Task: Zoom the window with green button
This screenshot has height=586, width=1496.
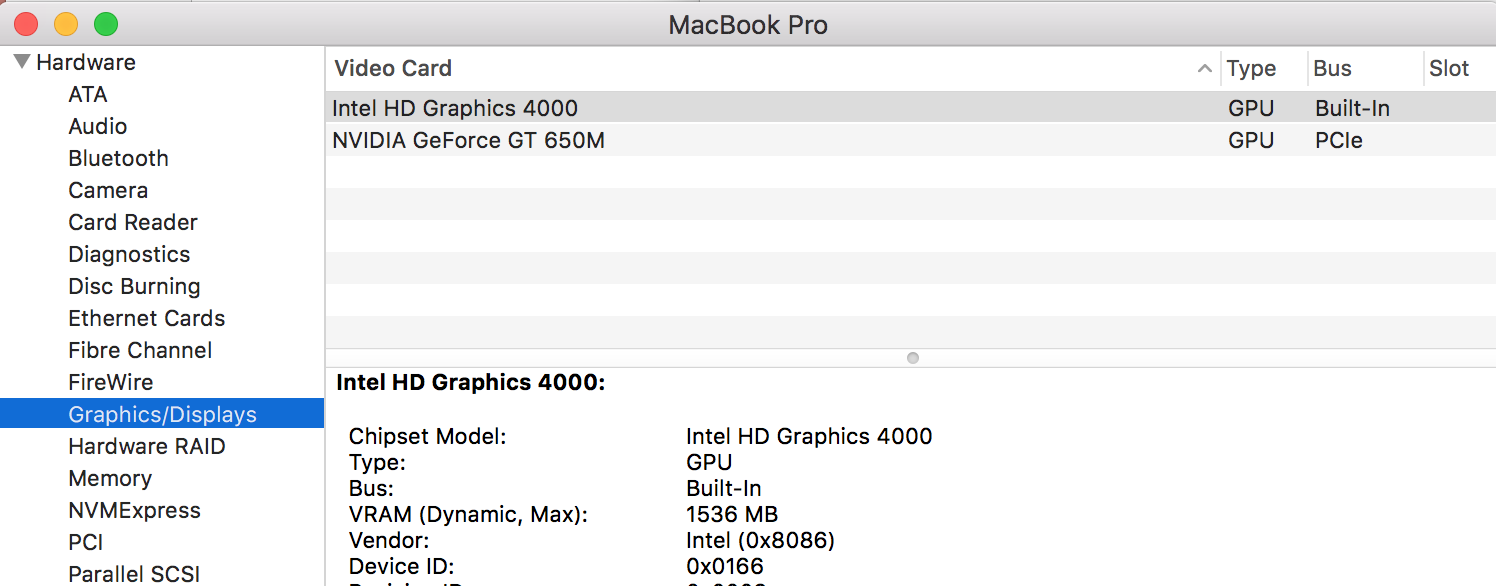Action: 106,24
